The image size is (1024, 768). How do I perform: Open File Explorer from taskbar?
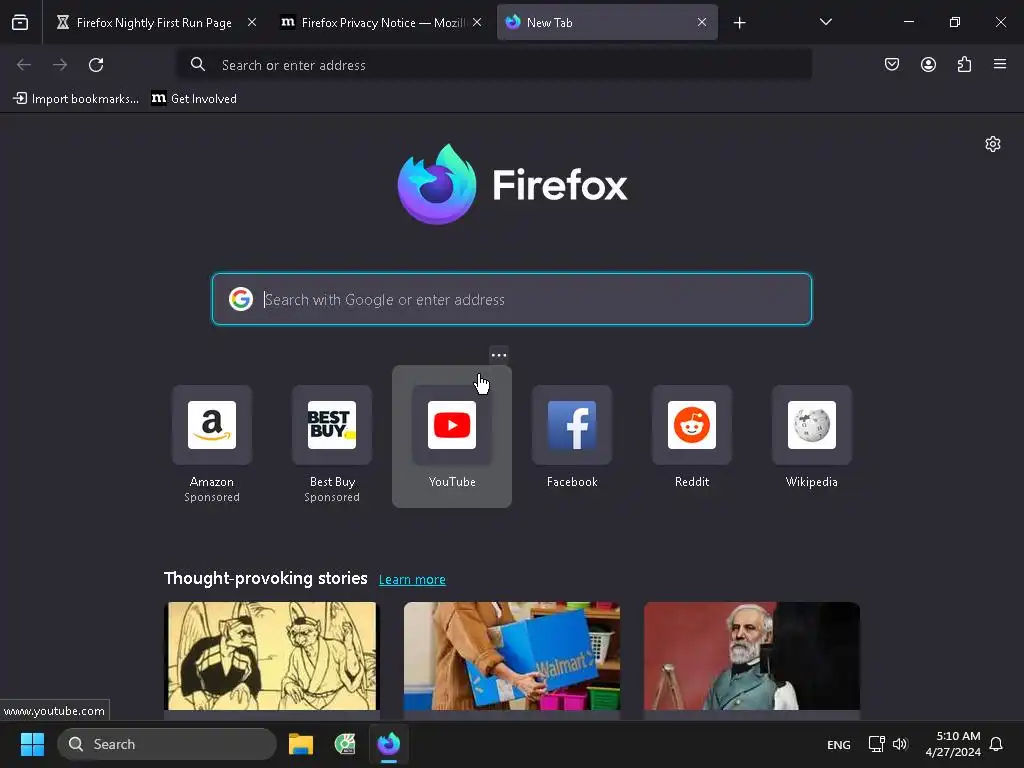pyautogui.click(x=301, y=744)
